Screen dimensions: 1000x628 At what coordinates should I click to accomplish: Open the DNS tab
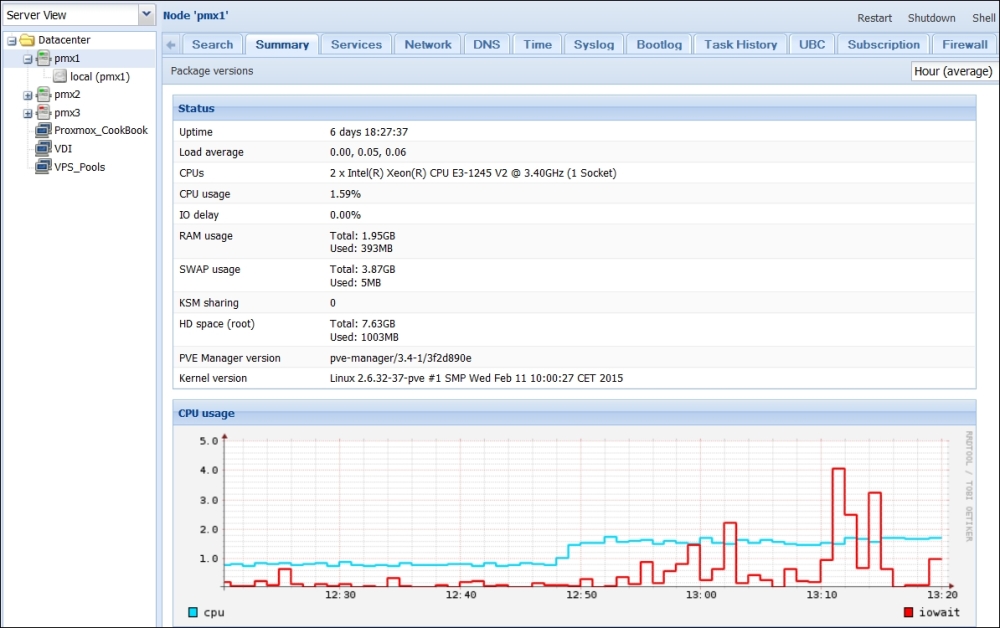click(487, 45)
